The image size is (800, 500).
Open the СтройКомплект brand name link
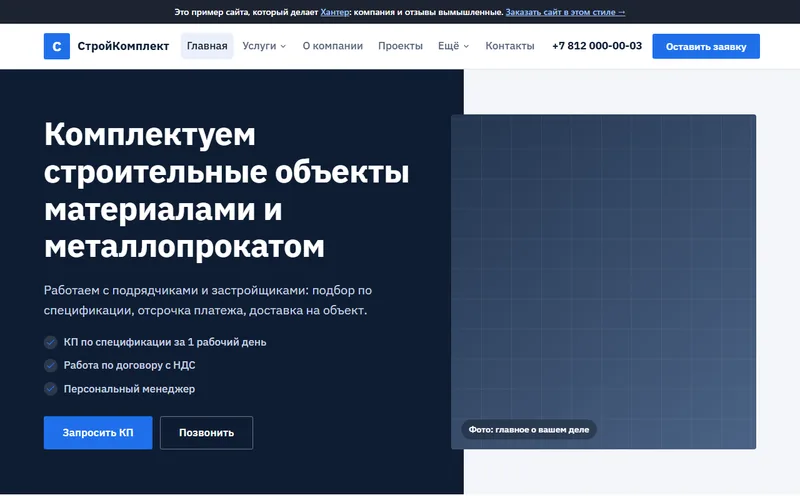123,46
